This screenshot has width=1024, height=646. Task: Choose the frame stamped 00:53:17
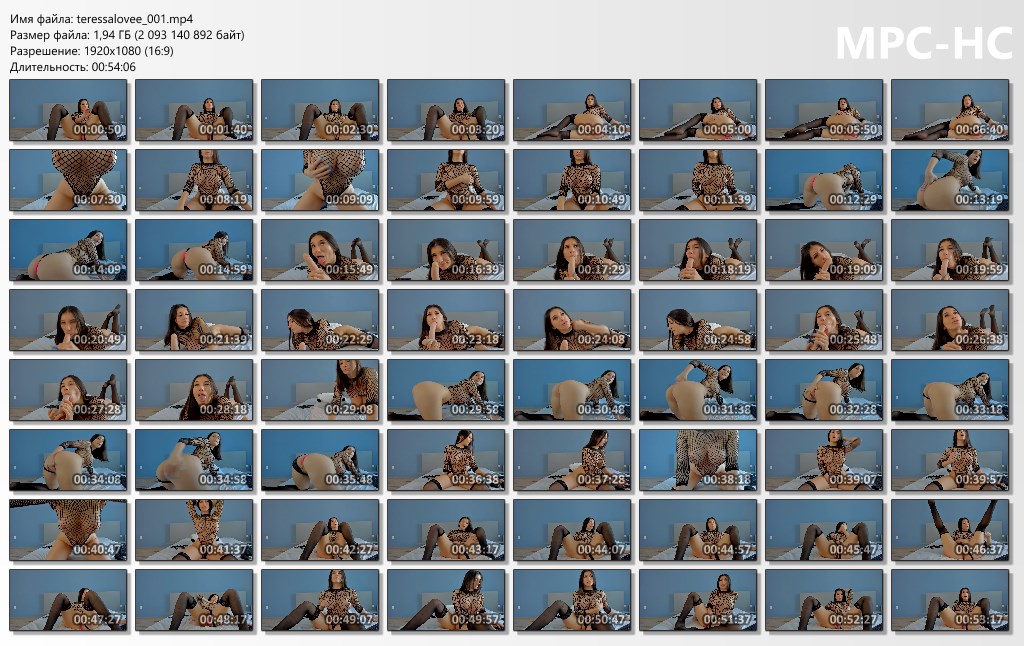click(x=950, y=600)
